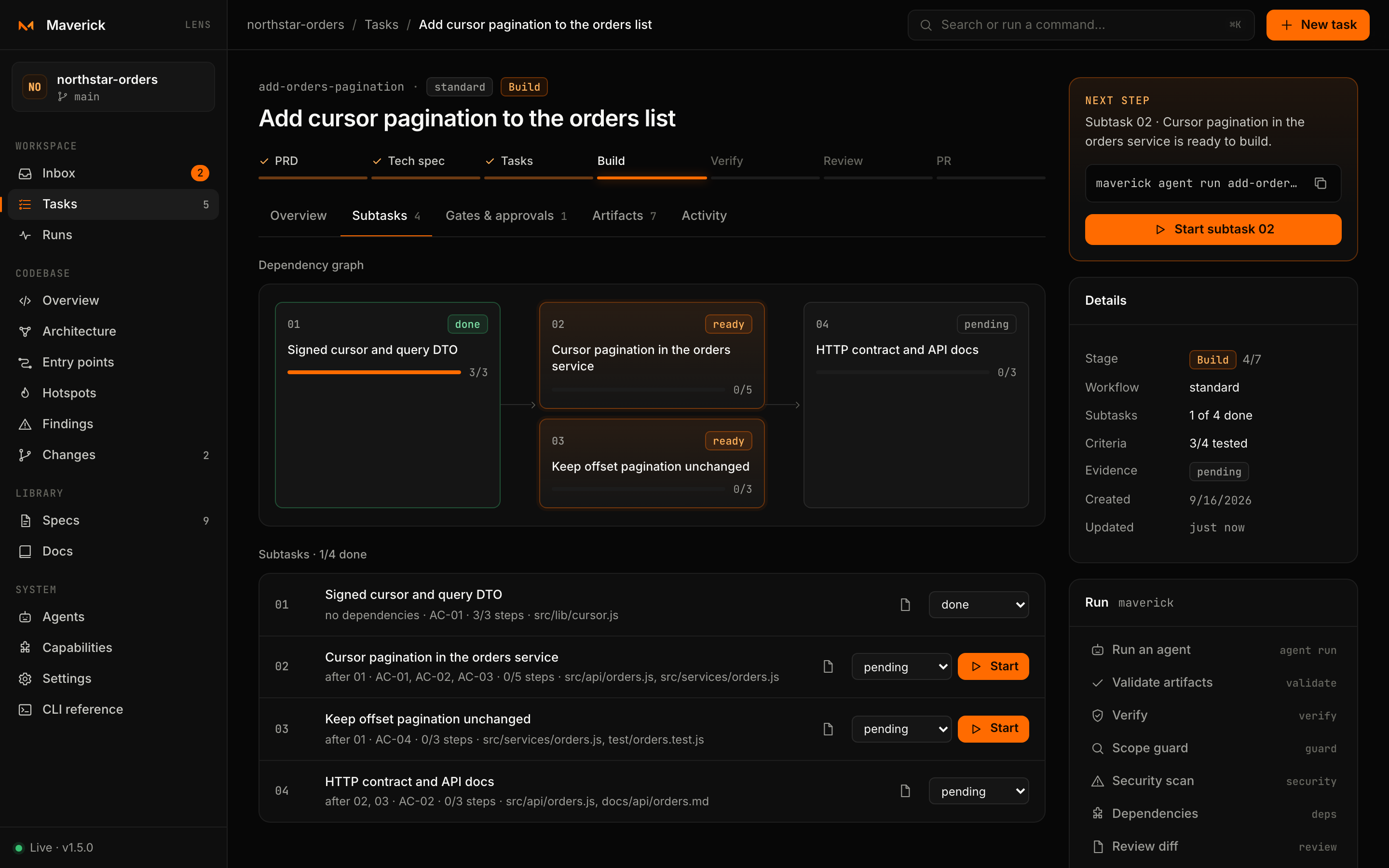
Task: Open file icon for subtask 02 row
Action: click(x=828, y=666)
